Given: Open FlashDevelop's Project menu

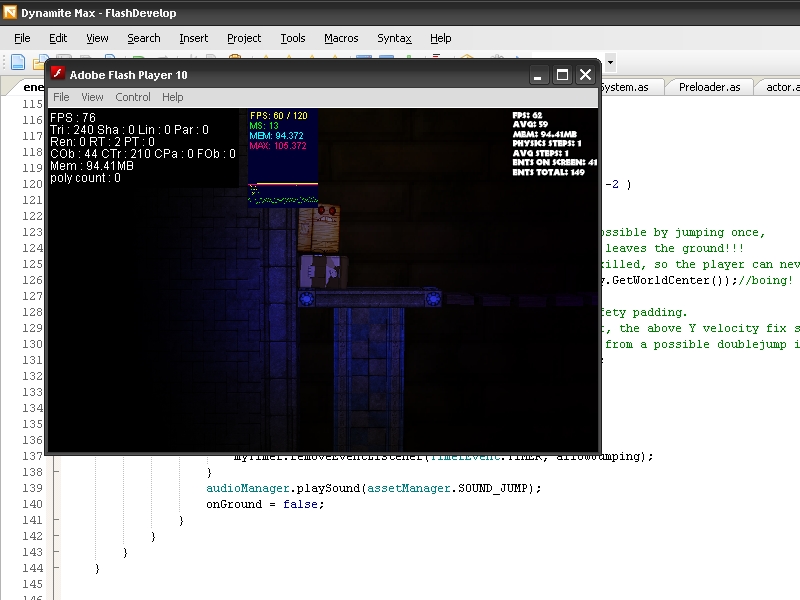Looking at the screenshot, I should [244, 38].
